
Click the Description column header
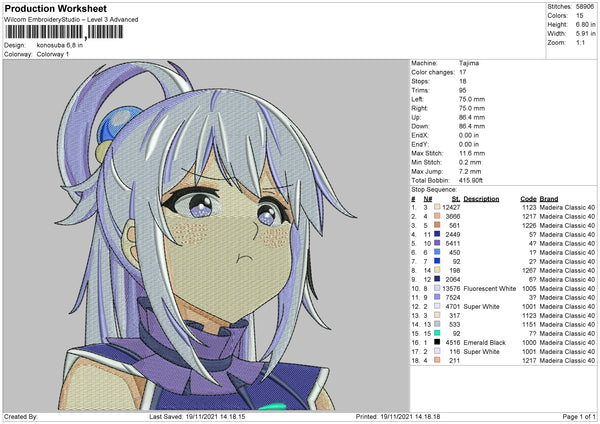(481, 199)
